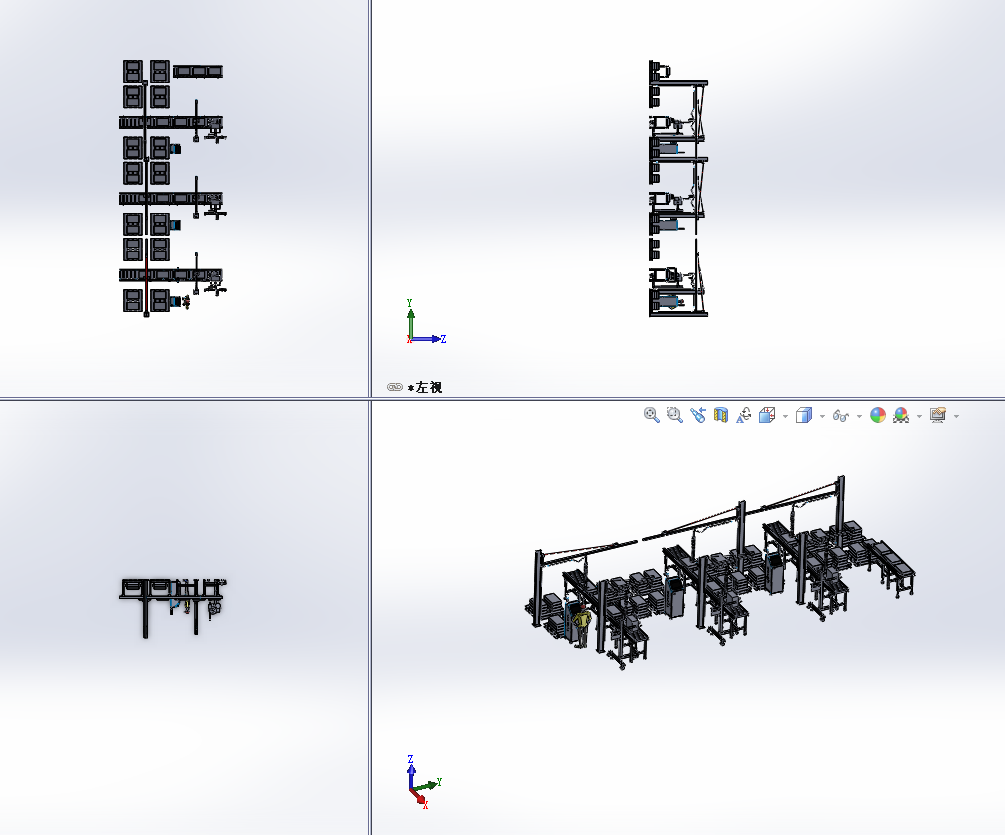Click the linked views chain icon

(x=395, y=387)
